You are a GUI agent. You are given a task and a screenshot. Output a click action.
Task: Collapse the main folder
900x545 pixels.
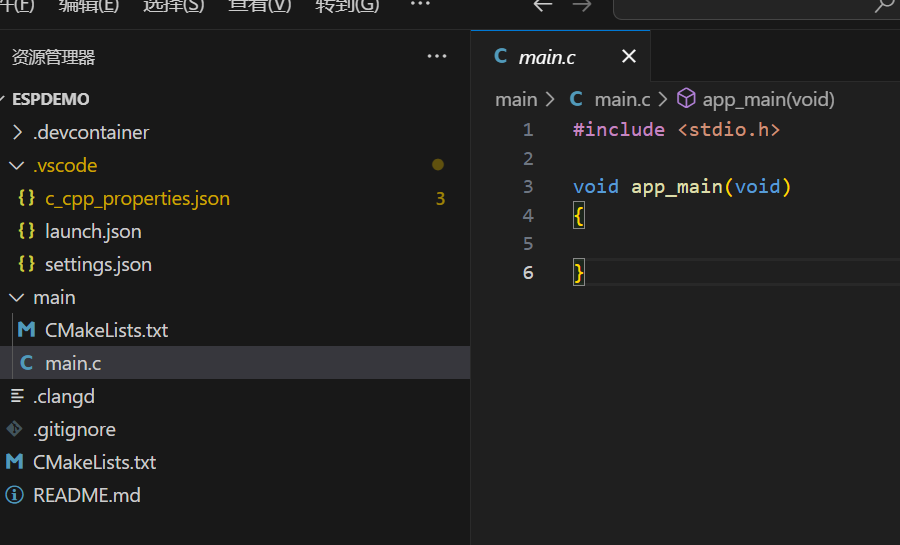(x=17, y=298)
